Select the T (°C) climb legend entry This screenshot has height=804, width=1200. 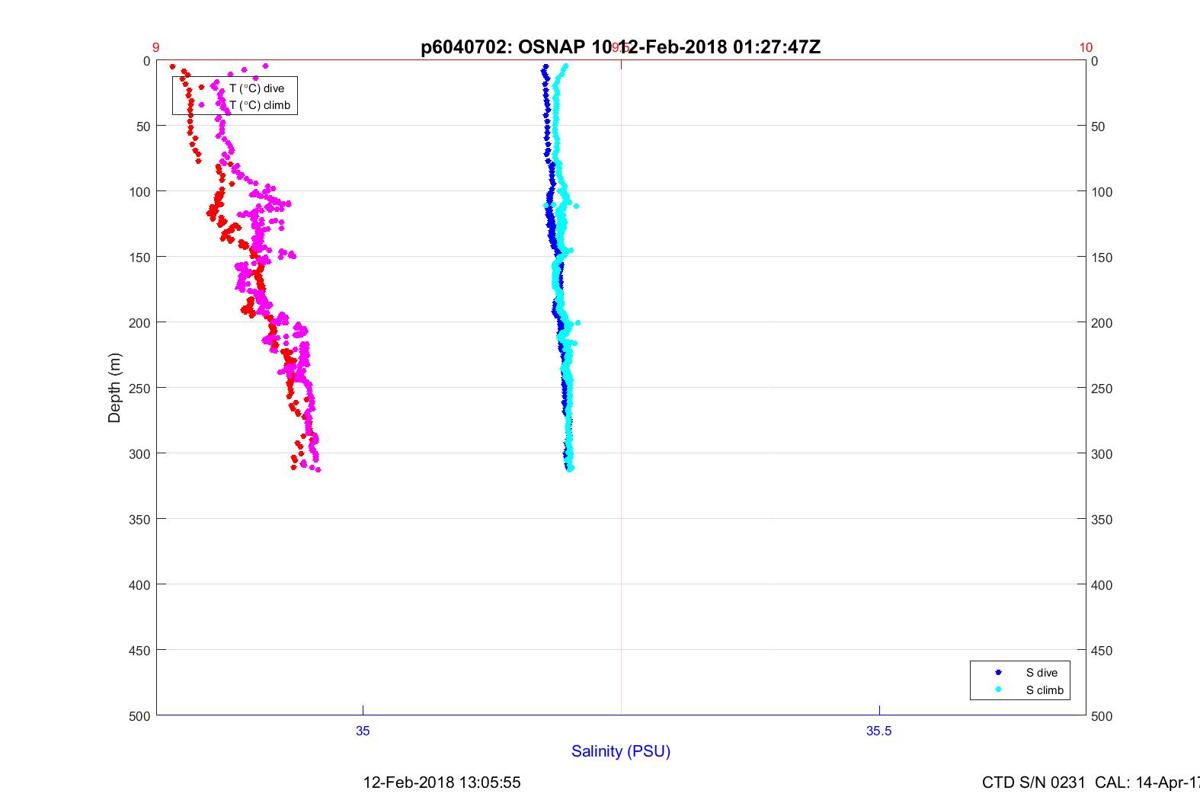pos(260,104)
